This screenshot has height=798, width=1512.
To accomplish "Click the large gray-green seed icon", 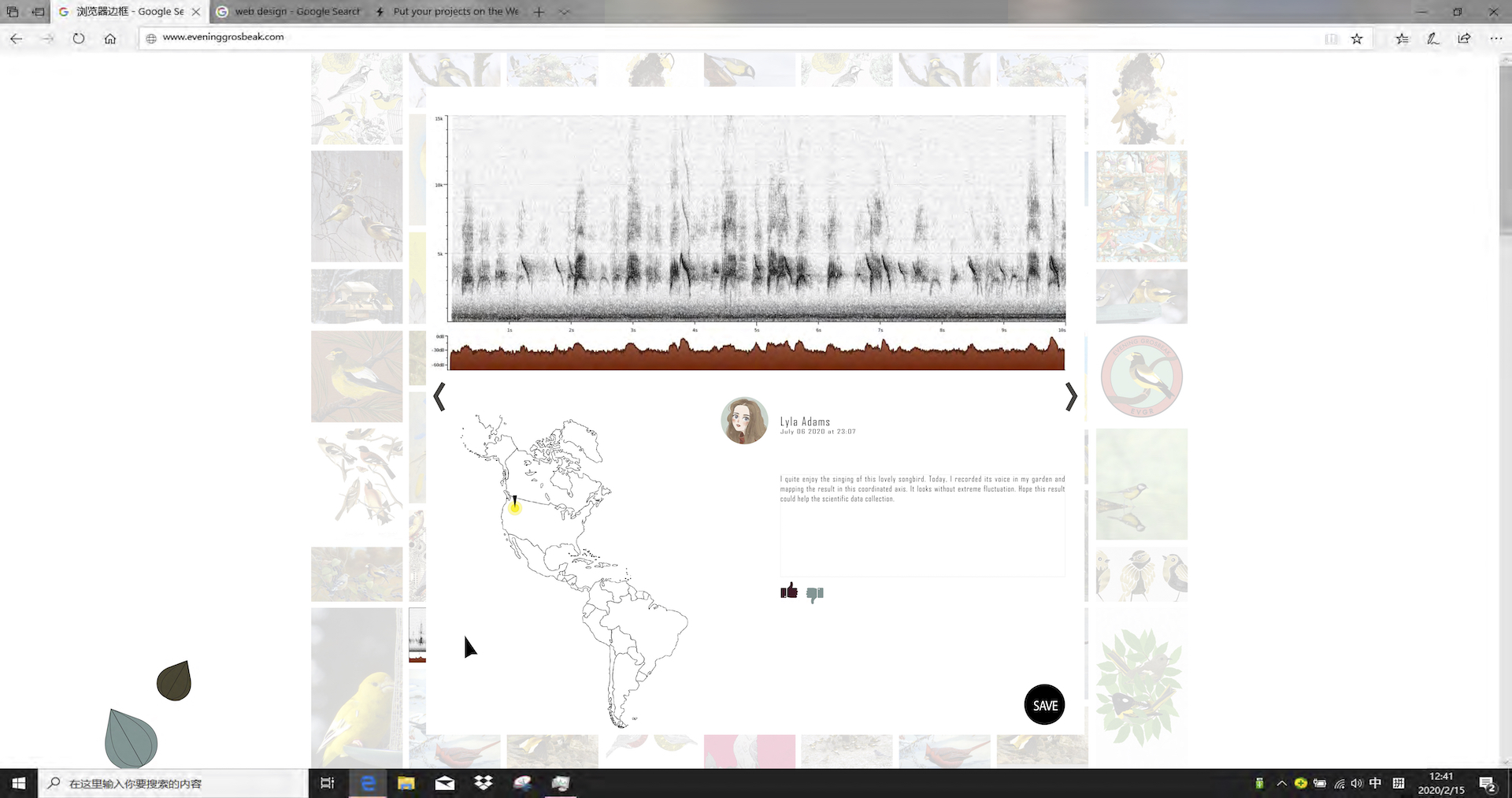I will click(130, 740).
